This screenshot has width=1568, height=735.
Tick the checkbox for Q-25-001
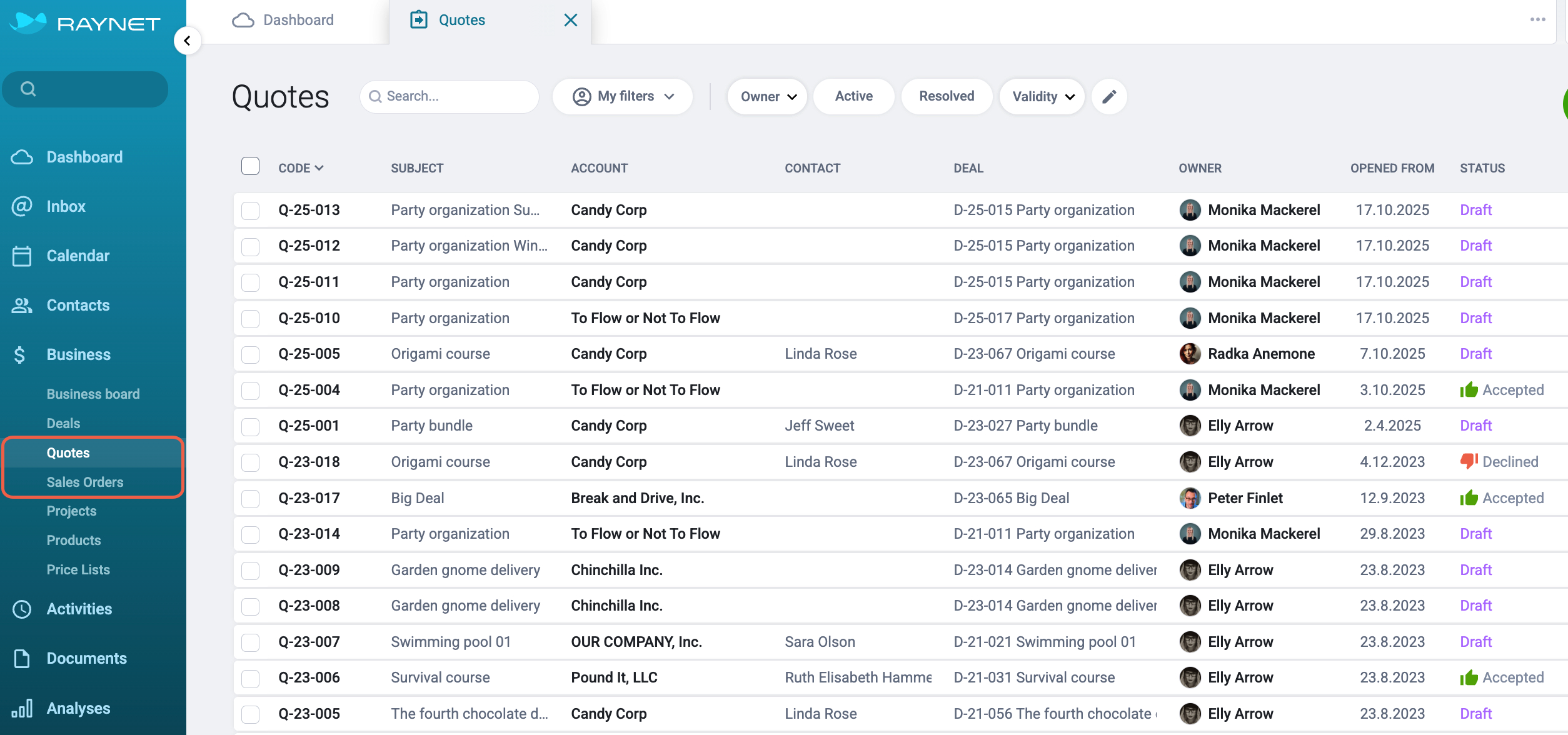coord(250,426)
